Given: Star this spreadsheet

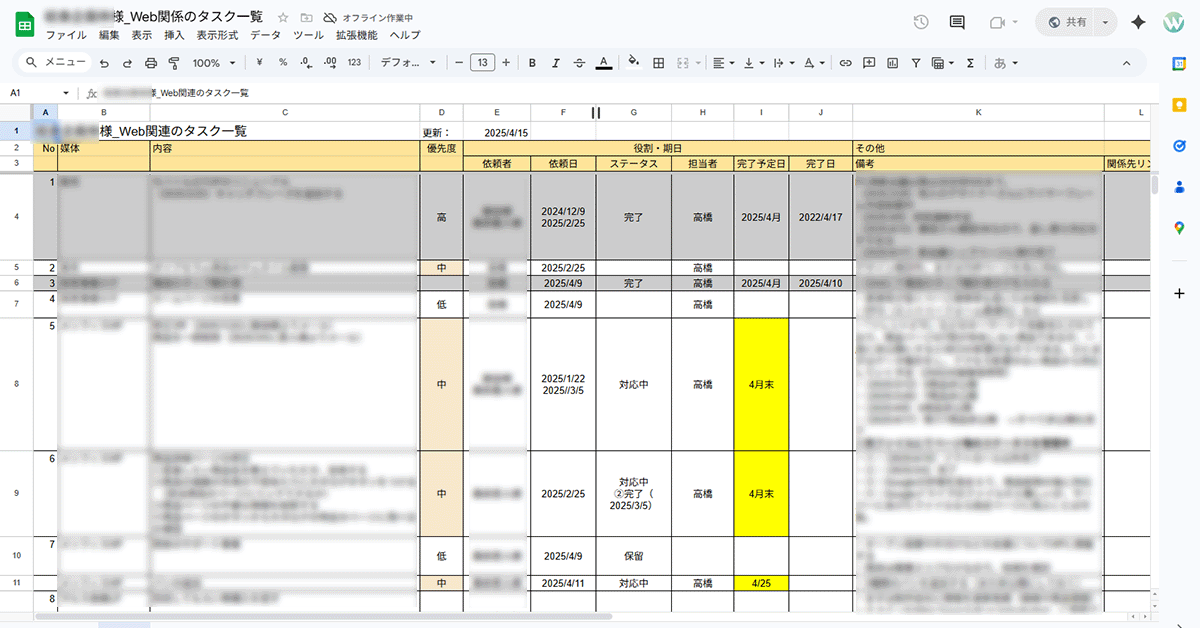Looking at the screenshot, I should [x=283, y=18].
